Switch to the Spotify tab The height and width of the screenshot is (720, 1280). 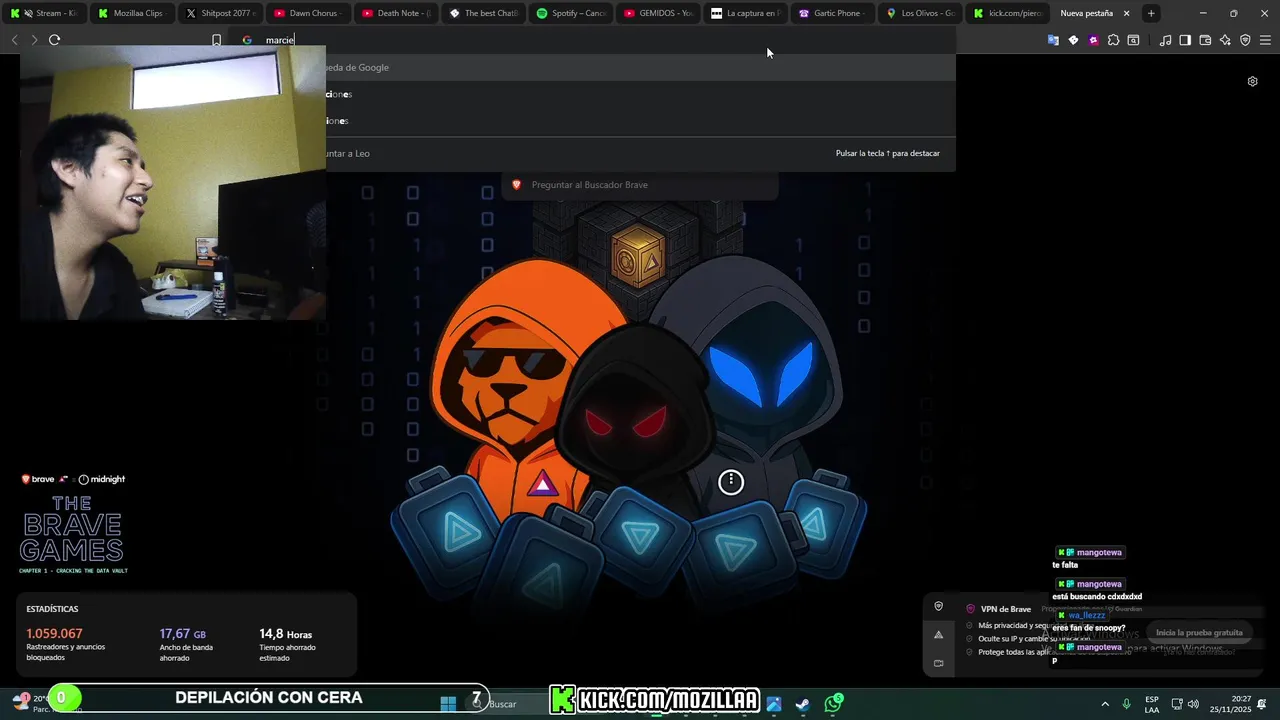(x=569, y=13)
